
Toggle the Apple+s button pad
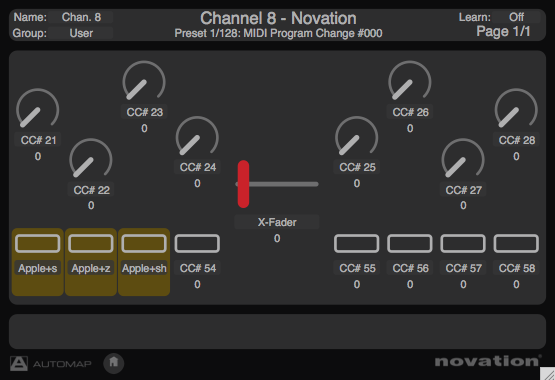pyautogui.click(x=38, y=243)
